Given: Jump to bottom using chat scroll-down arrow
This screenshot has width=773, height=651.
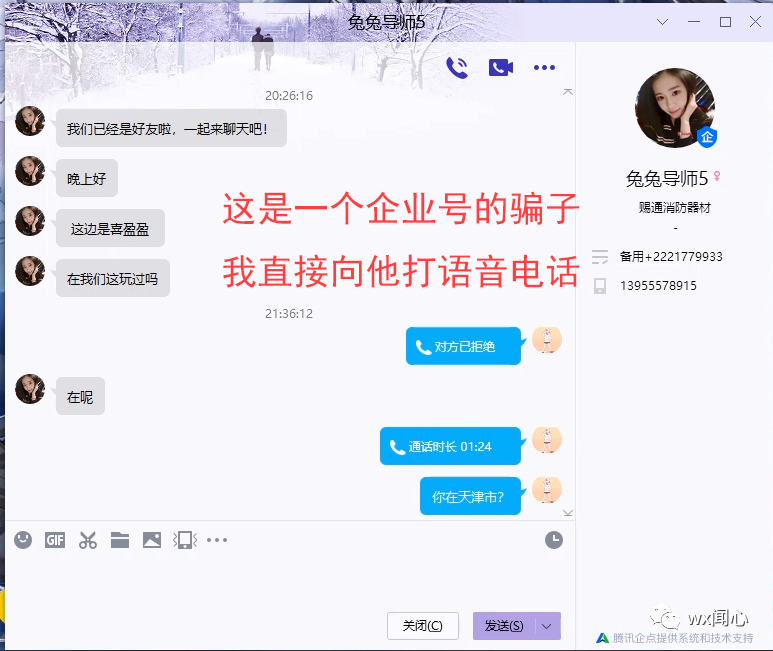Looking at the screenshot, I should 568,514.
